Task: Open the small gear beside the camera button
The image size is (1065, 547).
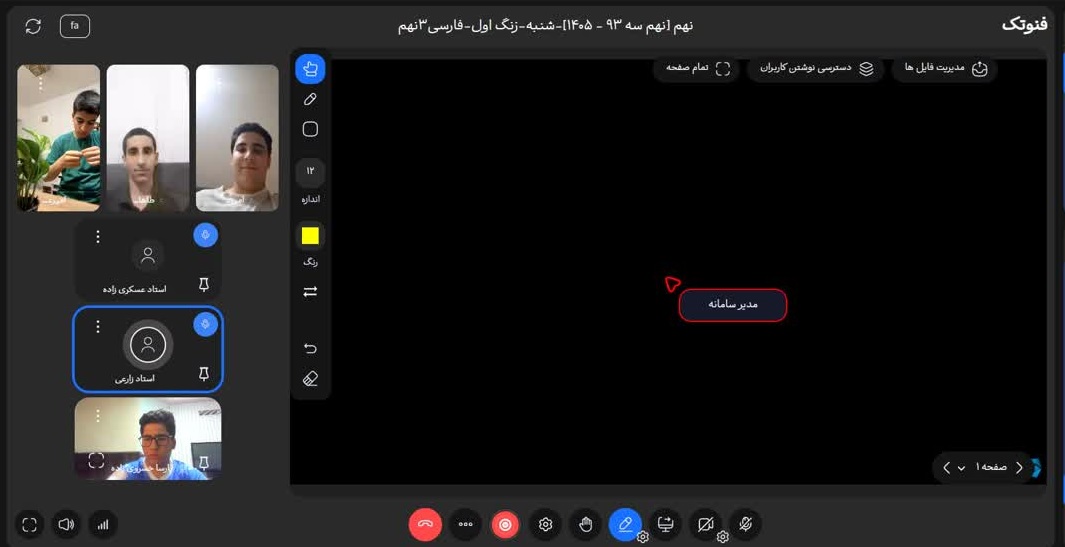Action: (x=723, y=537)
